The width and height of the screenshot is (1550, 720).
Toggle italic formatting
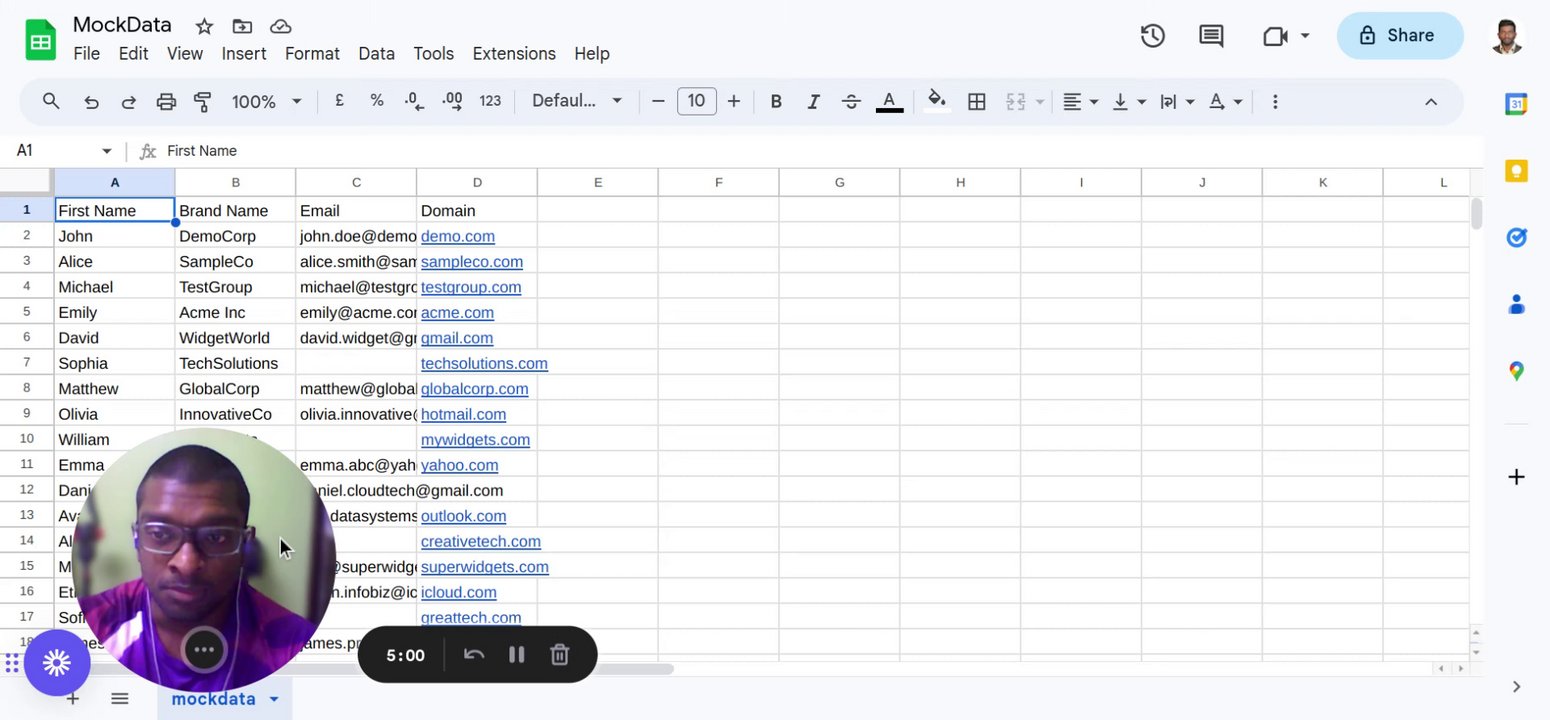click(x=814, y=101)
